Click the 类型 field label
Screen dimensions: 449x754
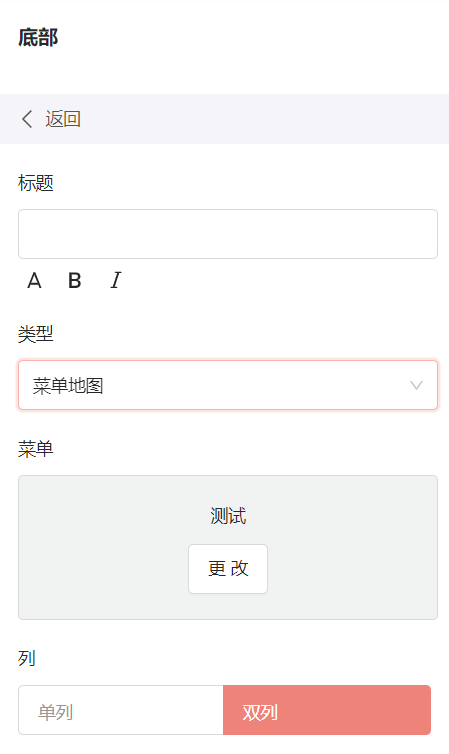[x=36, y=334]
